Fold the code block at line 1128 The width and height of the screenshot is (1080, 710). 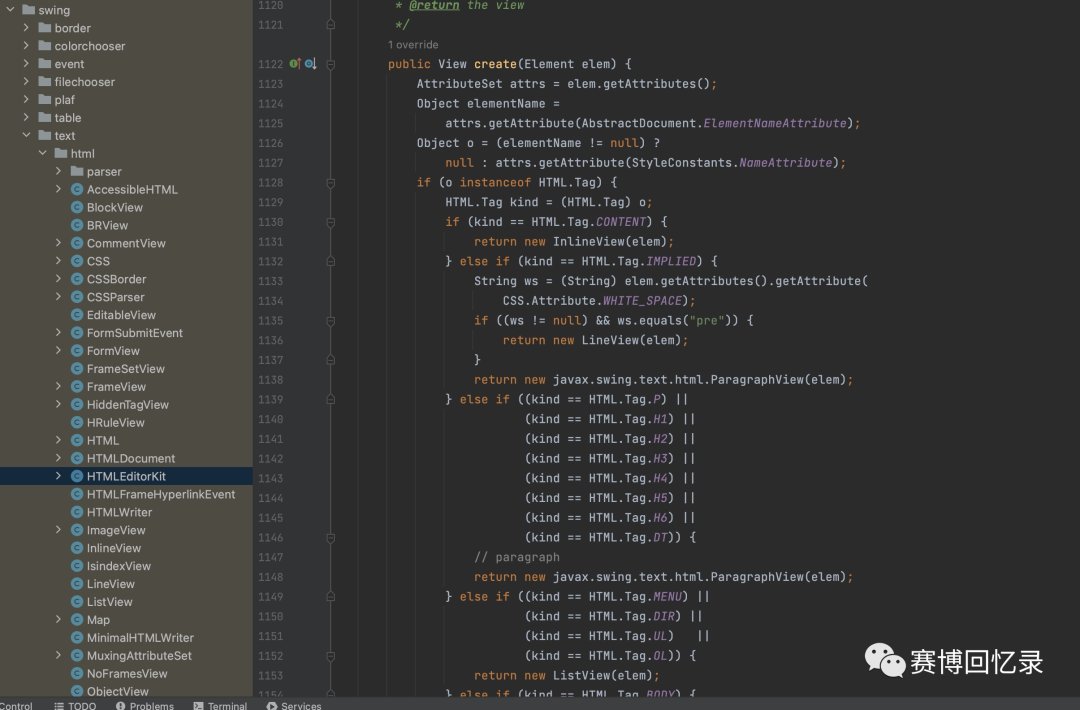(331, 182)
